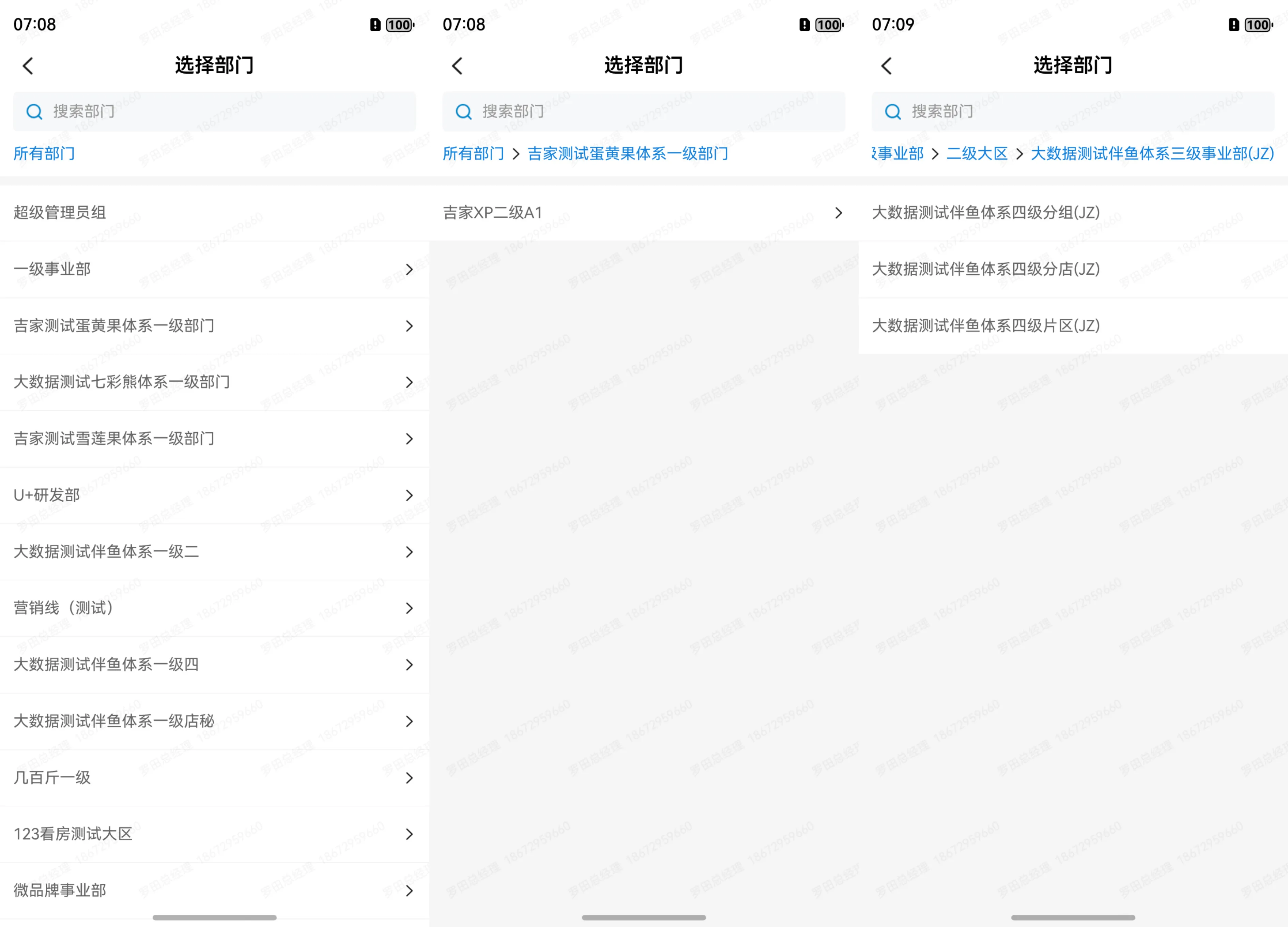
Task: Click the 吉家测试蛋黄果体系一级部门 breadcrumb
Action: pyautogui.click(x=628, y=153)
